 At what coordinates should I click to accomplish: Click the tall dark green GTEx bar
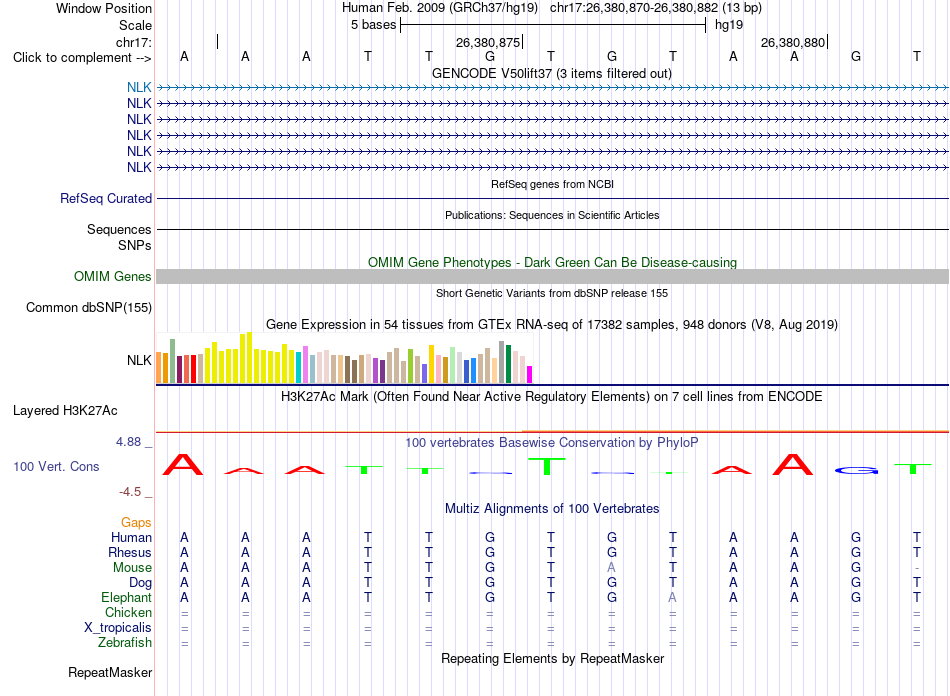(508, 363)
